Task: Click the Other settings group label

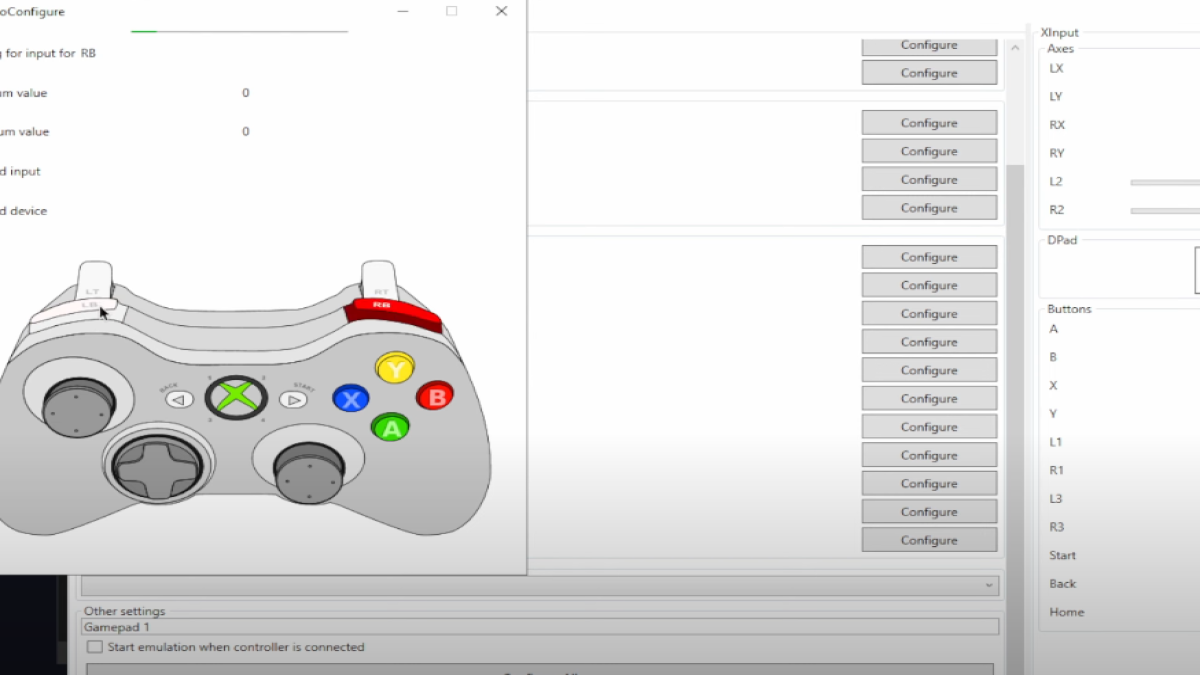Action: point(125,611)
